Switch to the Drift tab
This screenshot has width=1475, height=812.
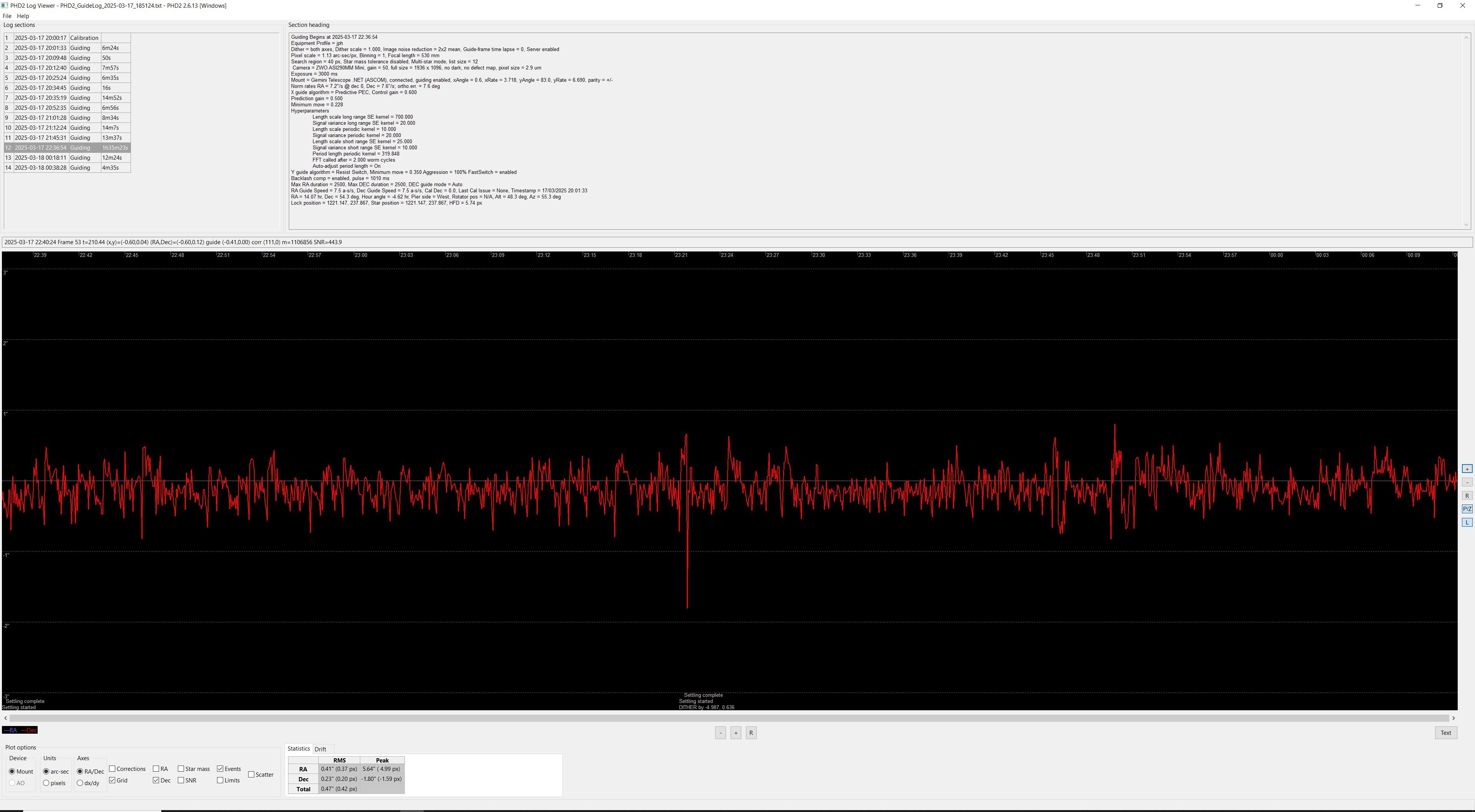click(x=320, y=749)
